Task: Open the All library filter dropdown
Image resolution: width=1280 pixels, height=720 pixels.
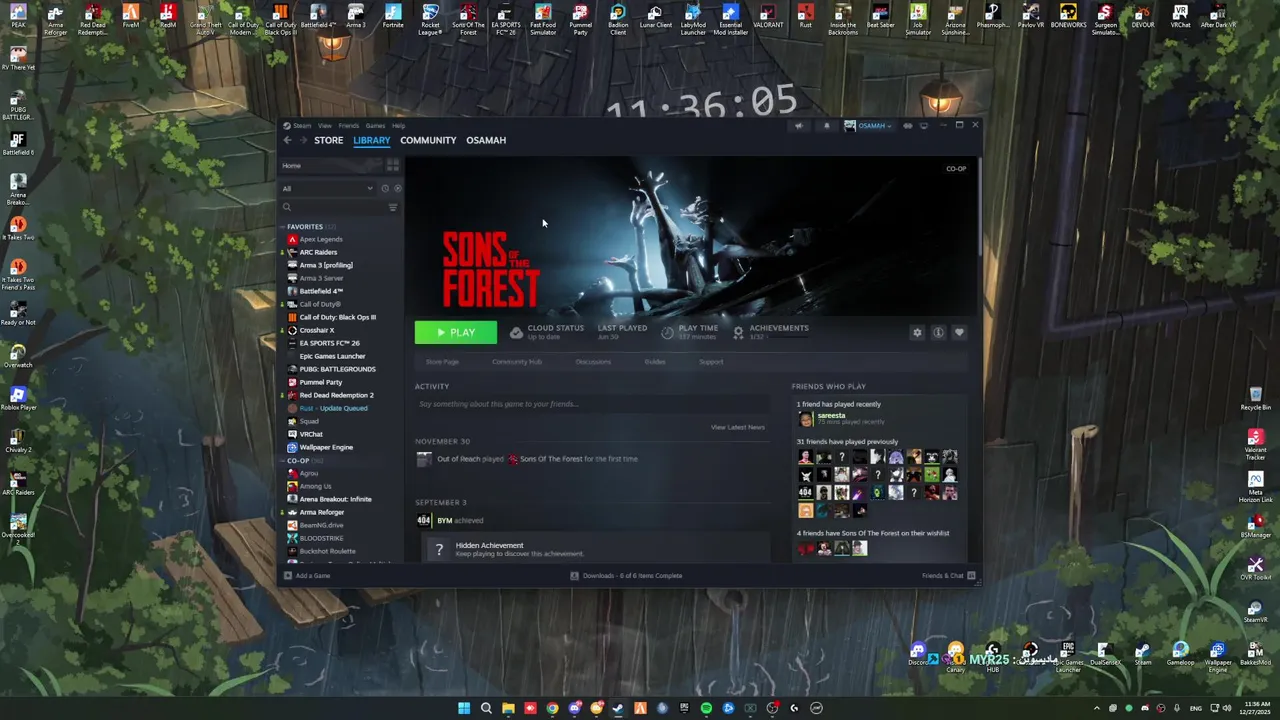Action: pyautogui.click(x=328, y=188)
